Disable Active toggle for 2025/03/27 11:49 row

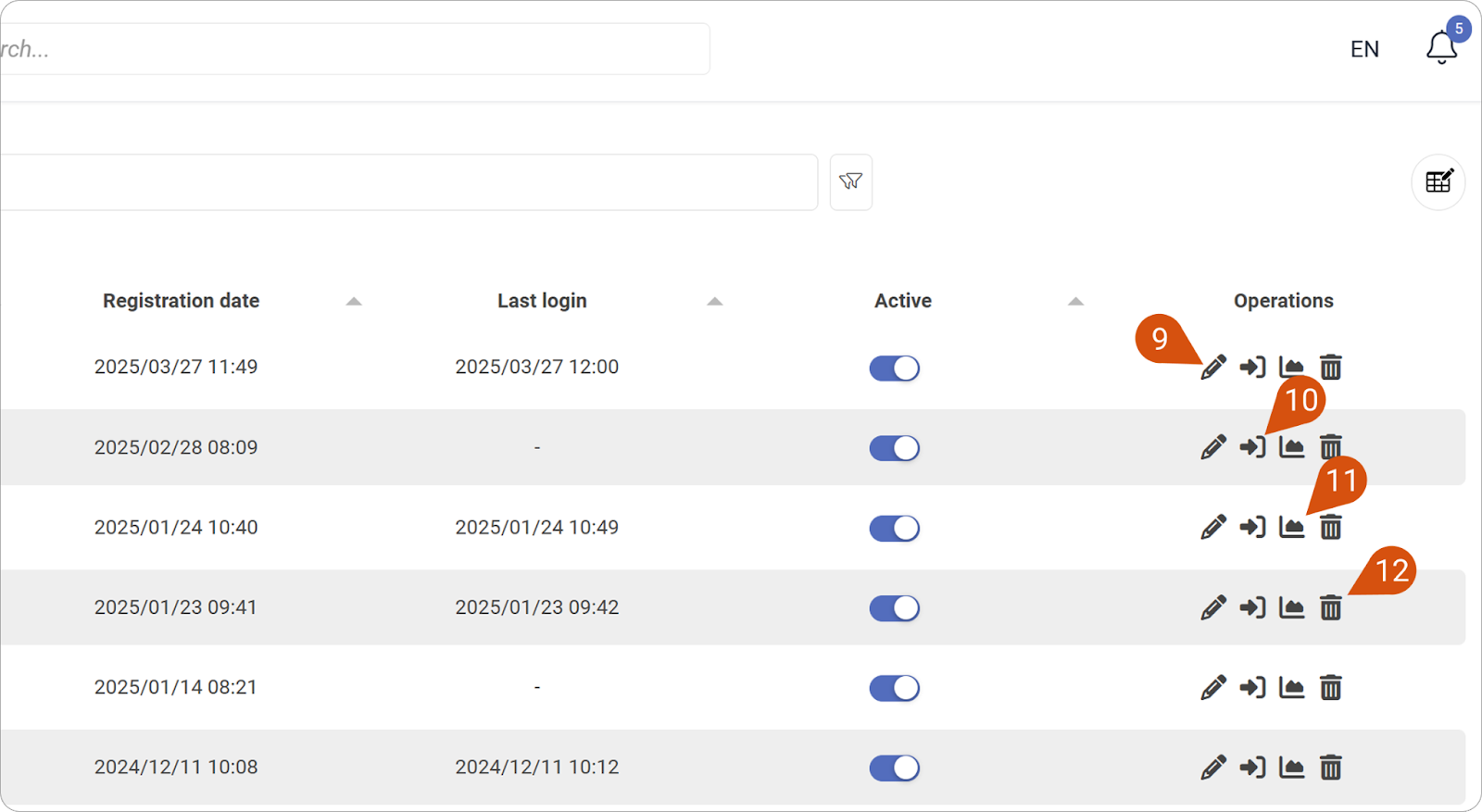pyautogui.click(x=894, y=368)
